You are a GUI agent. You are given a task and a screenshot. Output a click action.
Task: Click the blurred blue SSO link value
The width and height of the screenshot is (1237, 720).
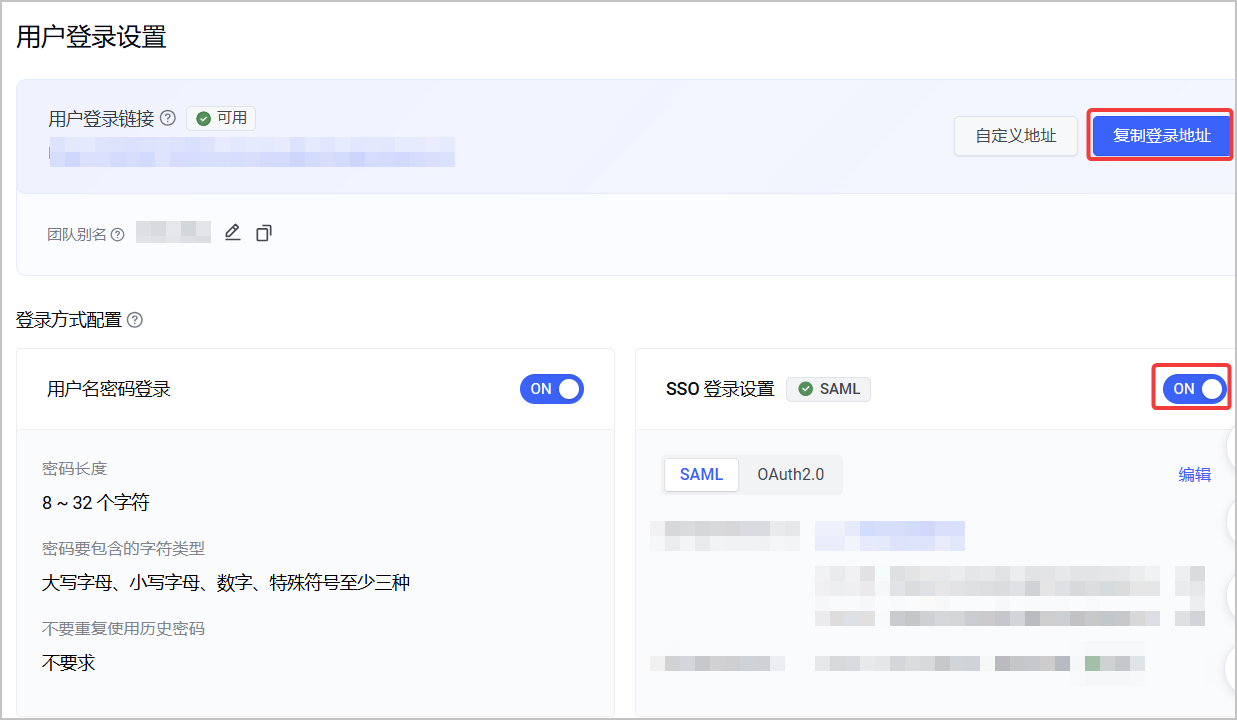tap(890, 536)
